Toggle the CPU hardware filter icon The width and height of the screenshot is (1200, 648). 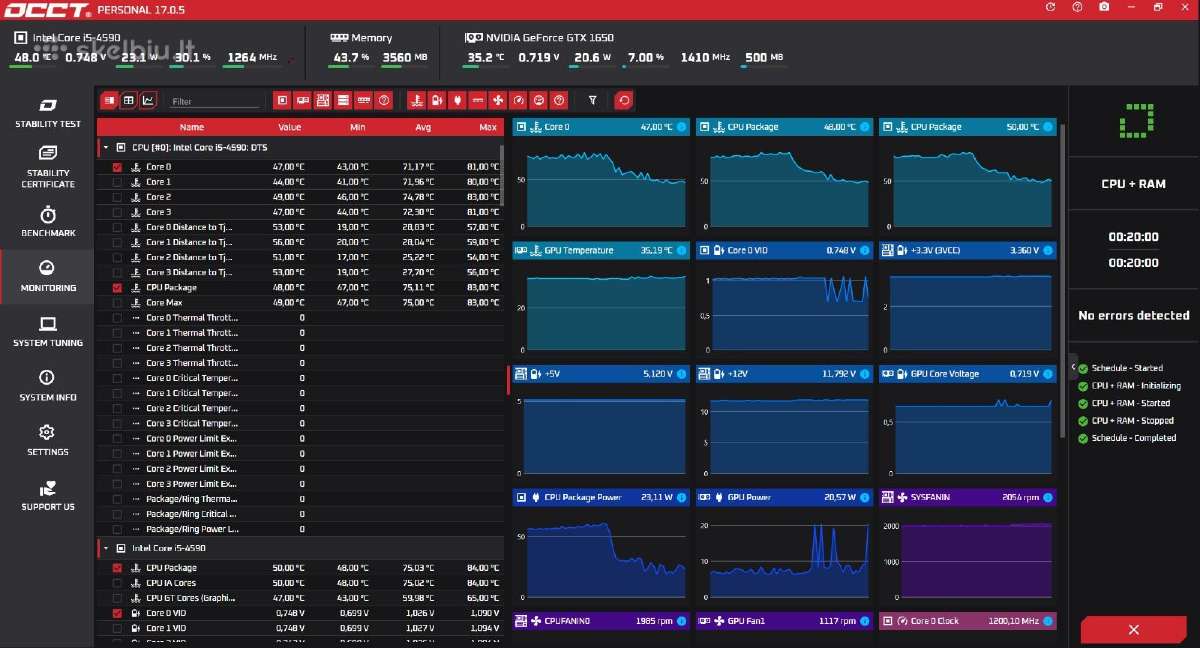pyautogui.click(x=282, y=100)
